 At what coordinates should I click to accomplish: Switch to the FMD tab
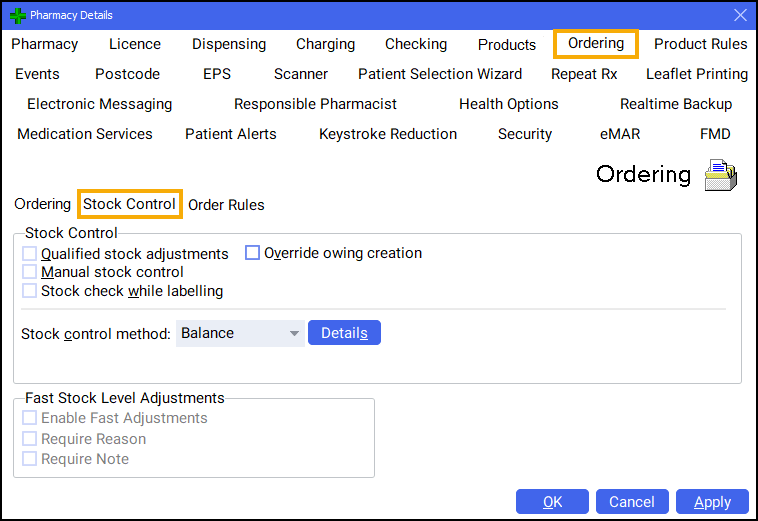tap(715, 134)
